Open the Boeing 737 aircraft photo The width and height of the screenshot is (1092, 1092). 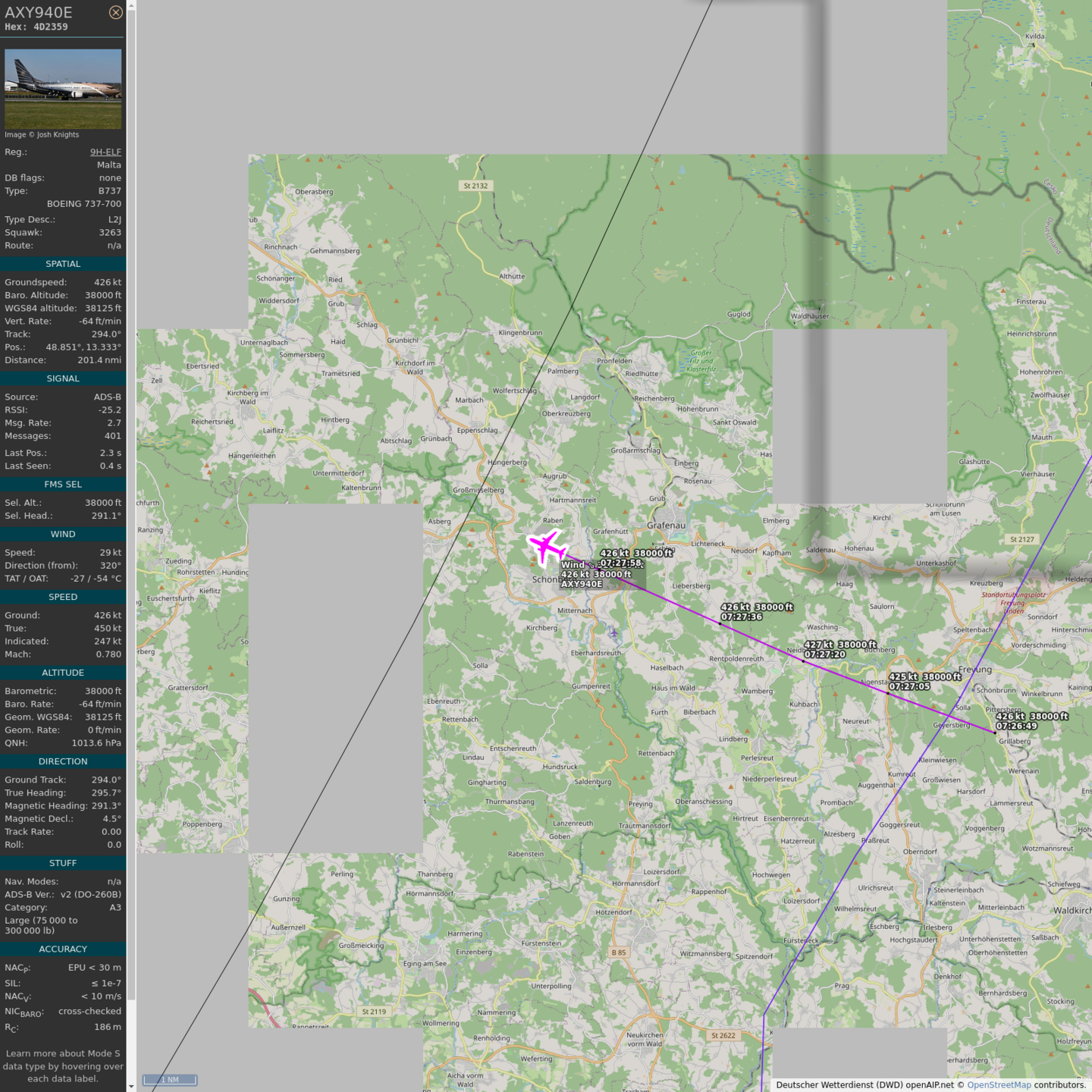(x=63, y=89)
